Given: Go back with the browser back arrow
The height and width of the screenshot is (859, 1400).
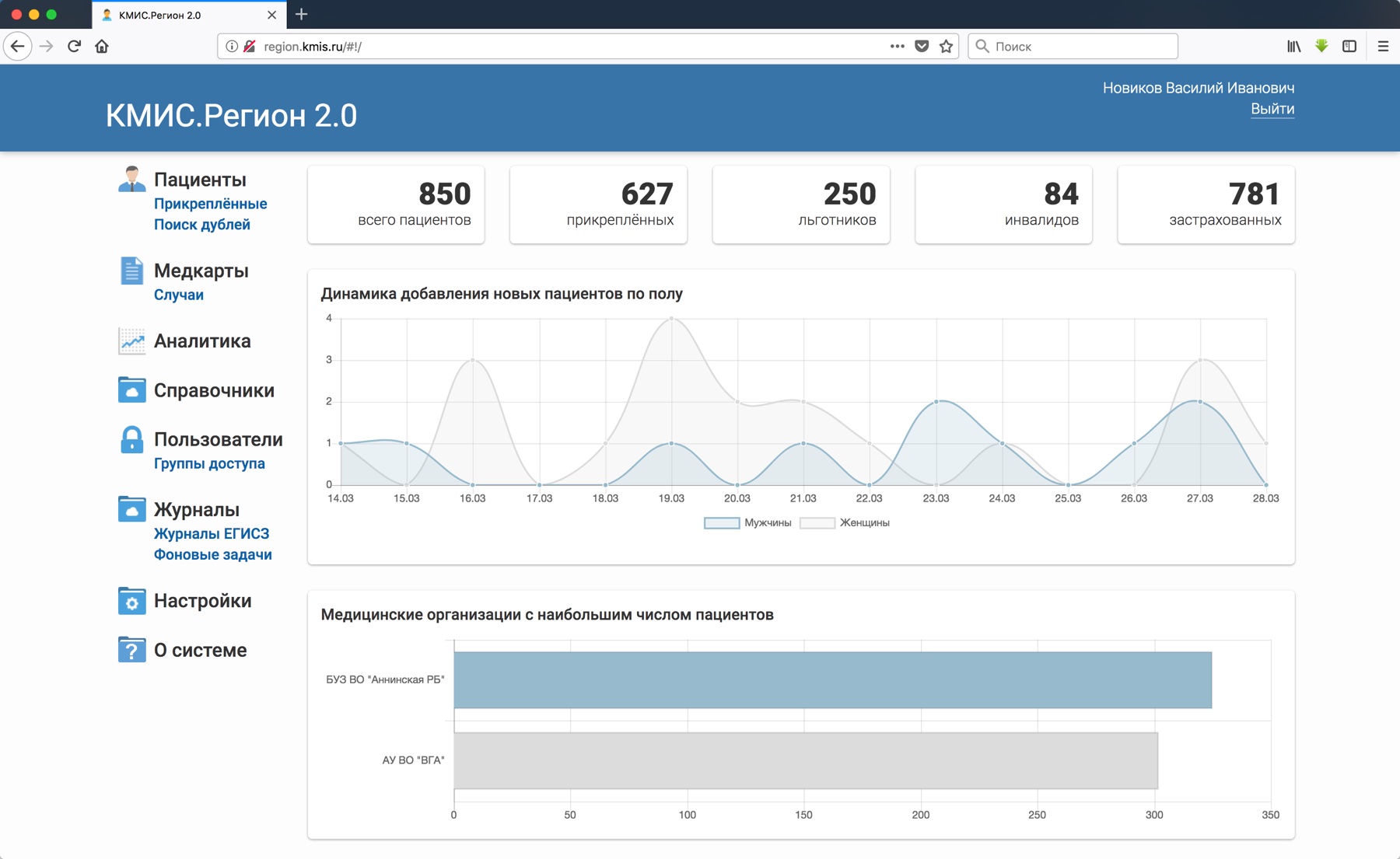Looking at the screenshot, I should click(17, 47).
